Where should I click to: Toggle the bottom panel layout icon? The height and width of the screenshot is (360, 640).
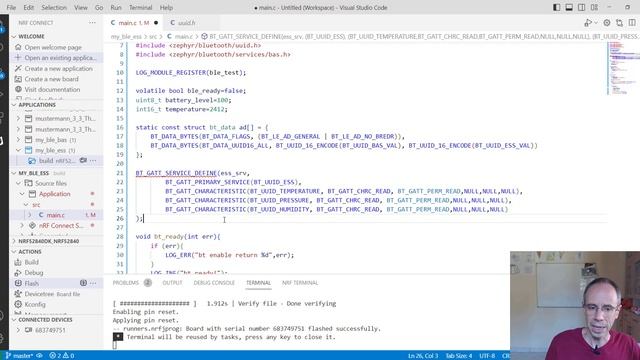click(569, 7)
